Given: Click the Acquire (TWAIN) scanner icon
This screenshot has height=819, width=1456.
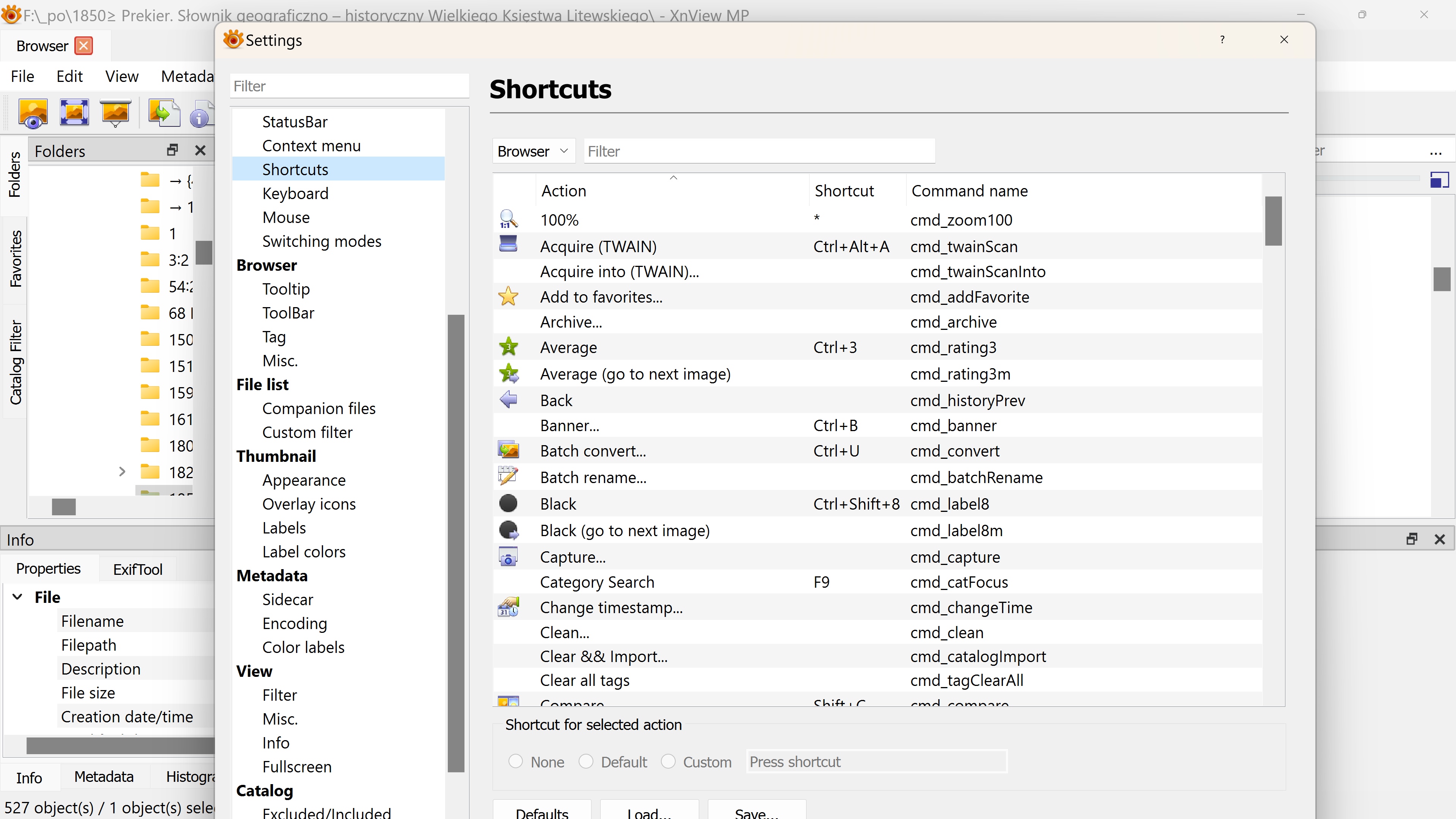Looking at the screenshot, I should (508, 245).
